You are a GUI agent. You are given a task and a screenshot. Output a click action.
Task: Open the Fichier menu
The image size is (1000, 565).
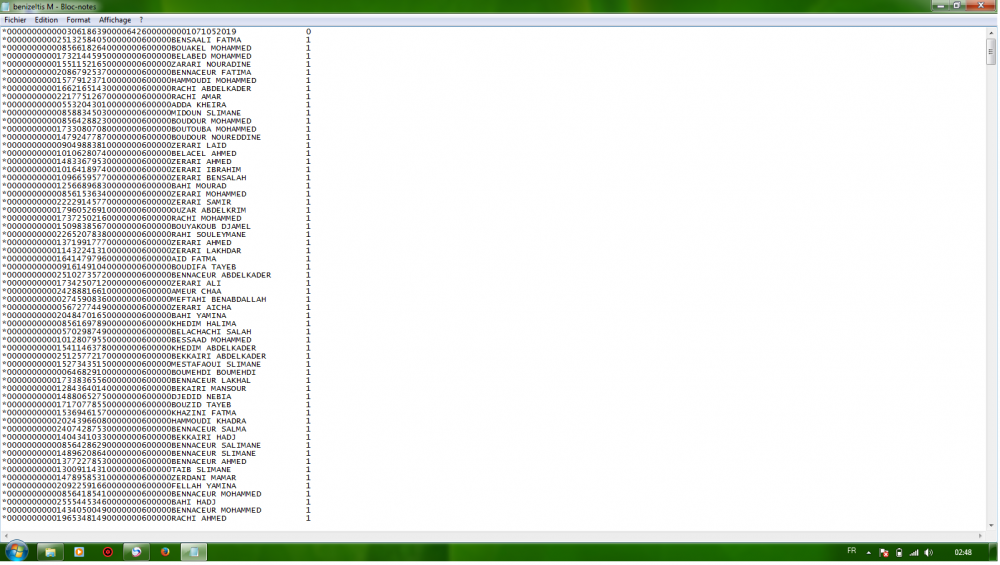[15, 20]
